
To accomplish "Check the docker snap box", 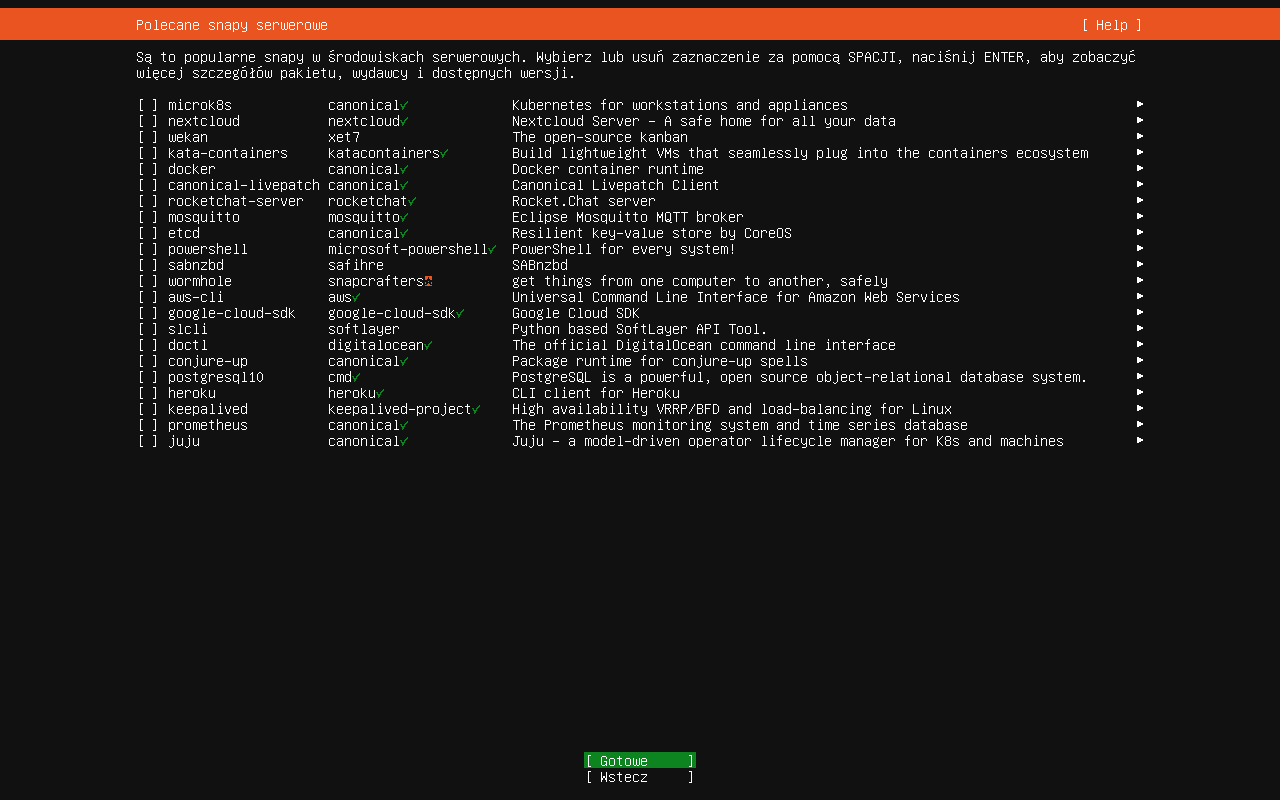I will click(x=148, y=169).
